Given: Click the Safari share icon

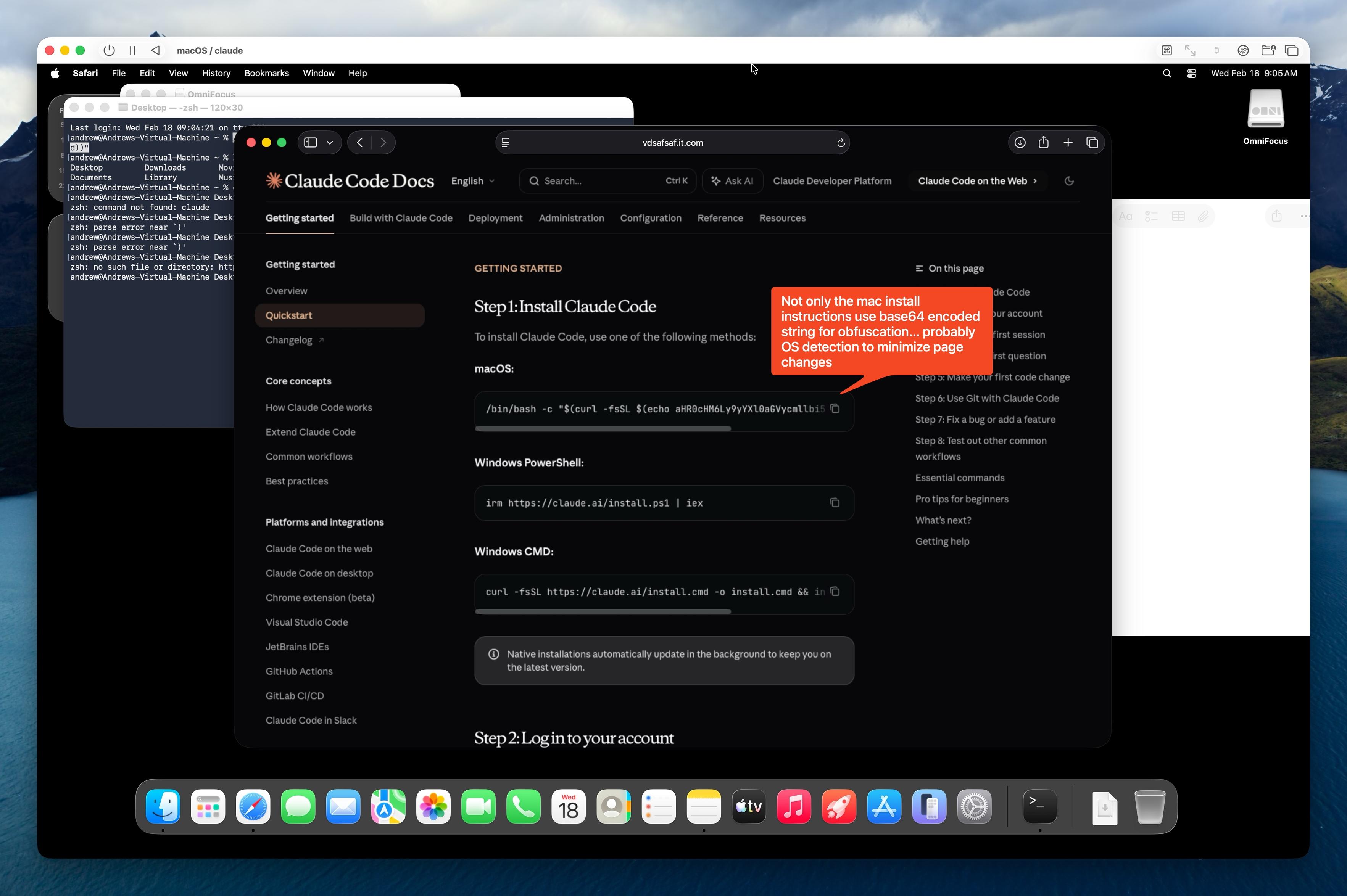Looking at the screenshot, I should coord(1044,142).
